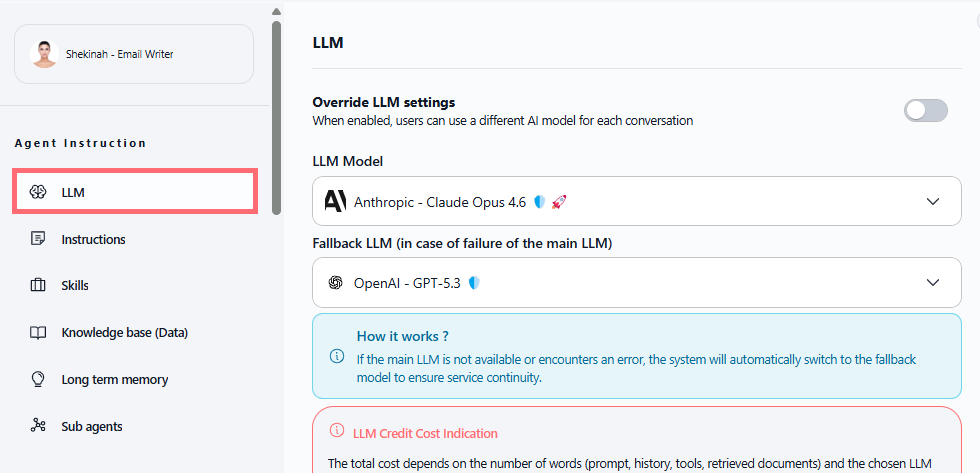Go to Knowledge base (Data) section
Image resolution: width=980 pixels, height=473 pixels.
(124, 333)
